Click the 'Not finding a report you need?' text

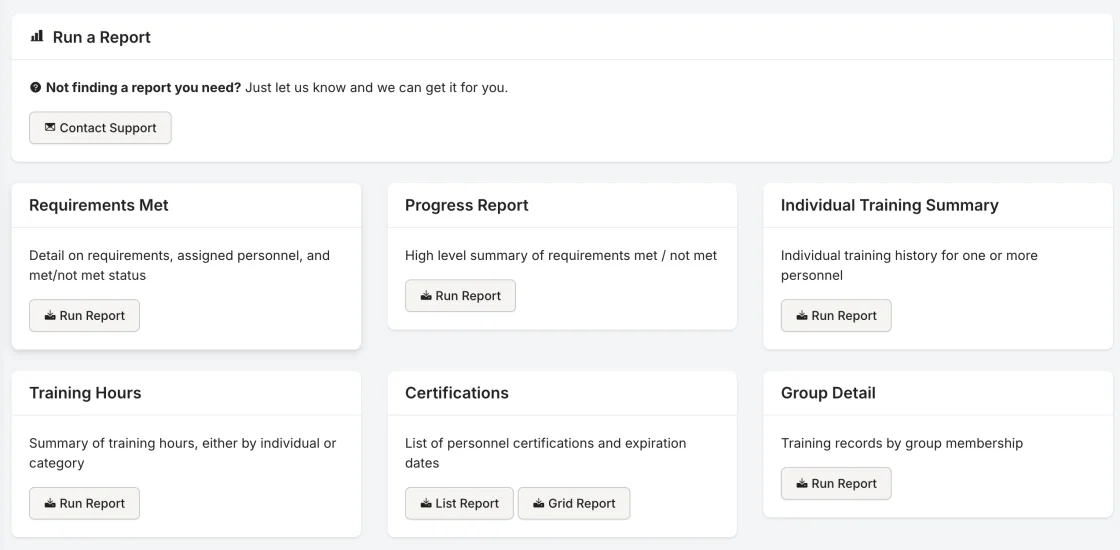coord(144,88)
